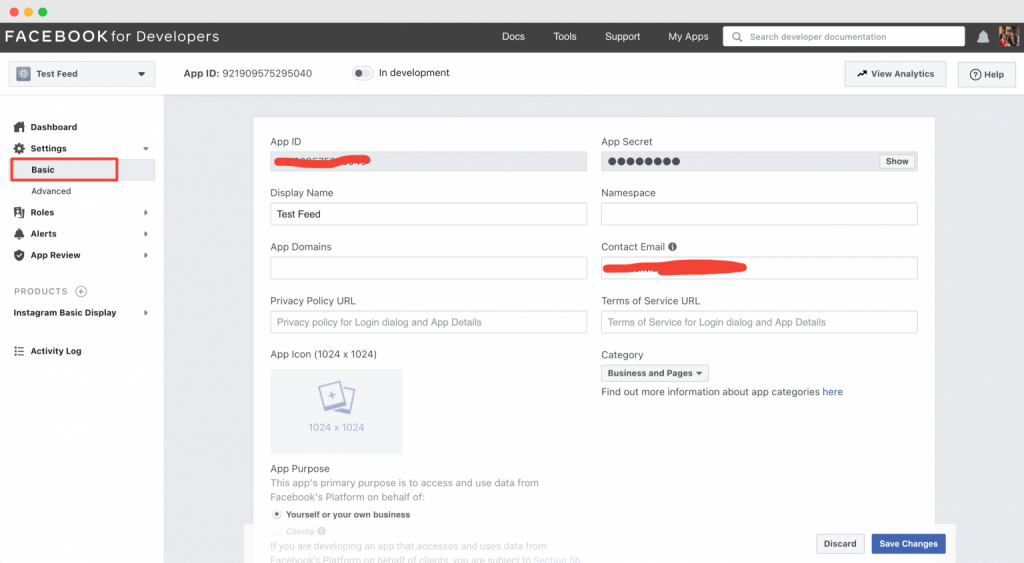Collapse the Settings section arrow
This screenshot has height=563, width=1024.
[x=146, y=149]
